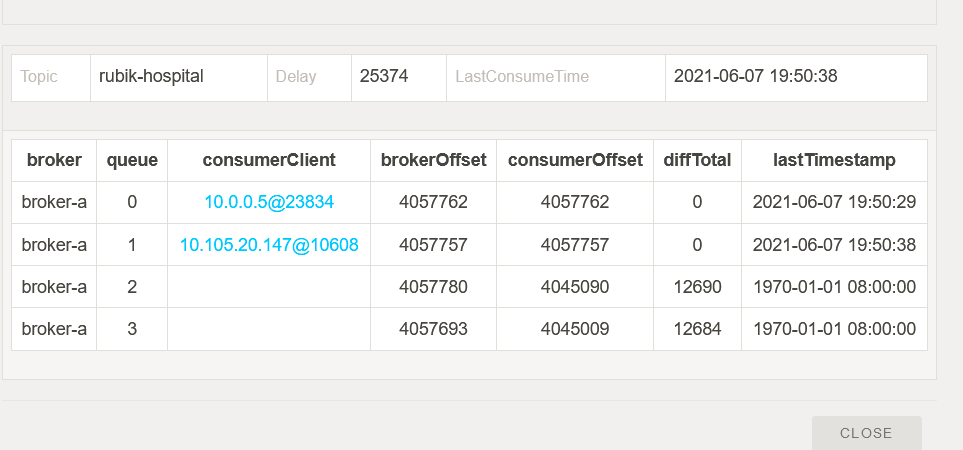Click the consumerClient column header
The image size is (963, 450).
(269, 160)
